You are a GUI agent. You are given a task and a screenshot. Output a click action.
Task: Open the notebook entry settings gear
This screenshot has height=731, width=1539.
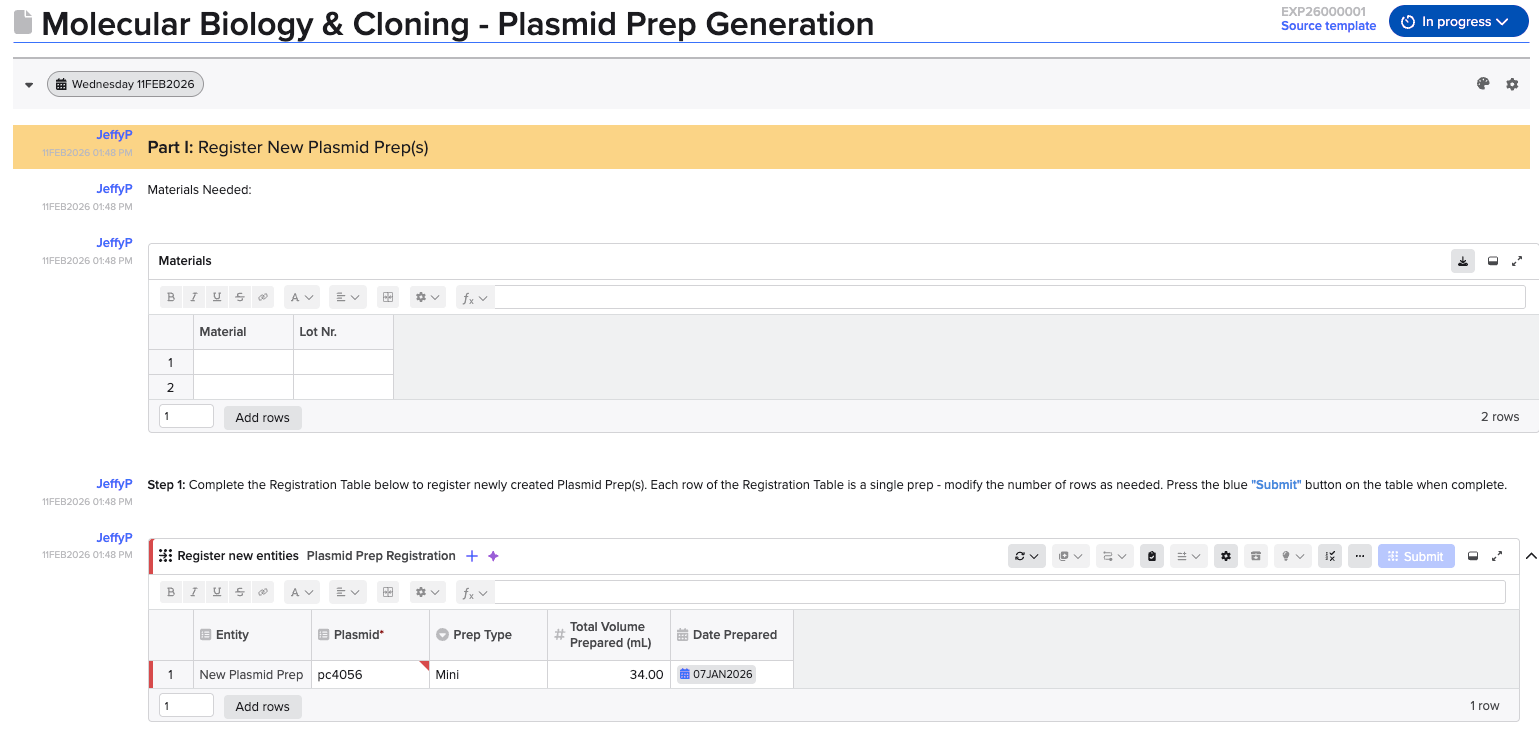(1512, 85)
